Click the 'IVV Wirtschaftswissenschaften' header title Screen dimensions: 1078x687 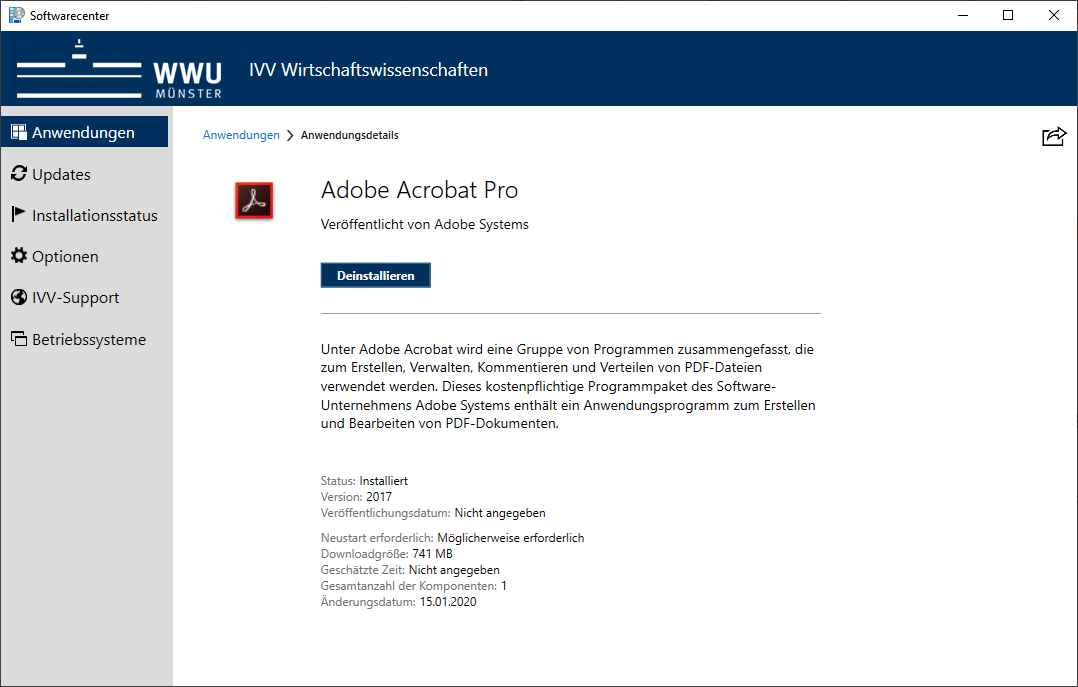[x=368, y=69]
